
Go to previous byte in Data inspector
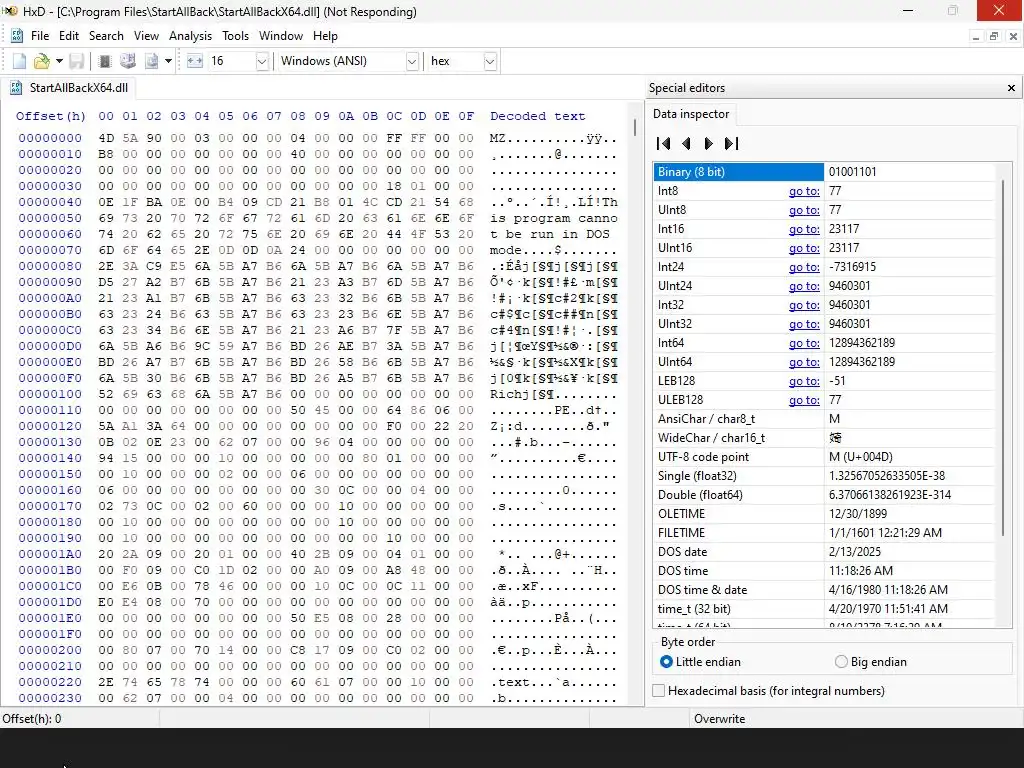[686, 144]
